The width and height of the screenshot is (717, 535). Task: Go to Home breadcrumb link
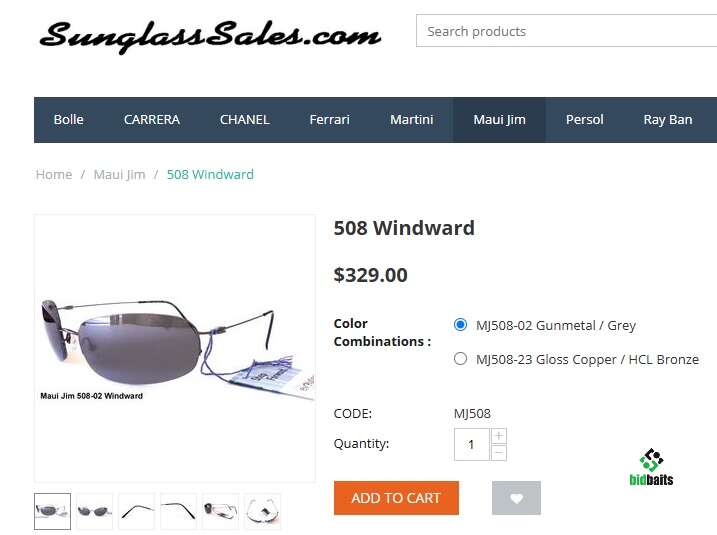[54, 175]
